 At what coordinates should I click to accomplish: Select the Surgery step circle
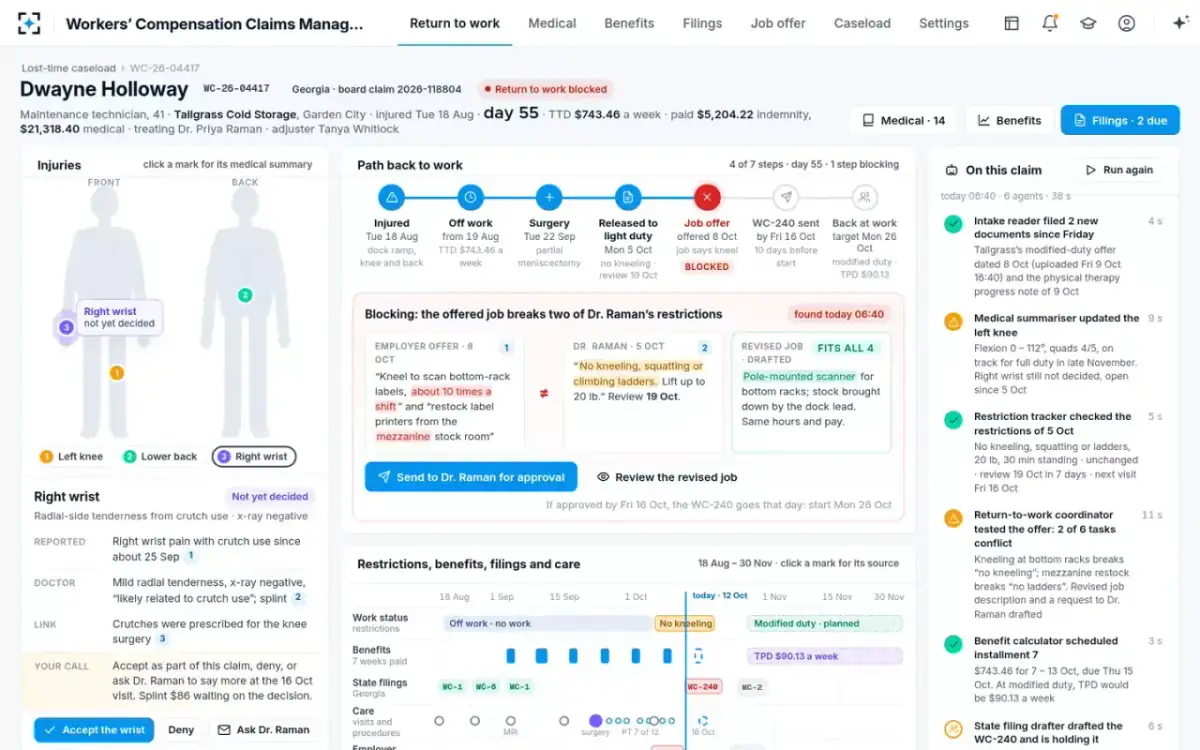(549, 197)
